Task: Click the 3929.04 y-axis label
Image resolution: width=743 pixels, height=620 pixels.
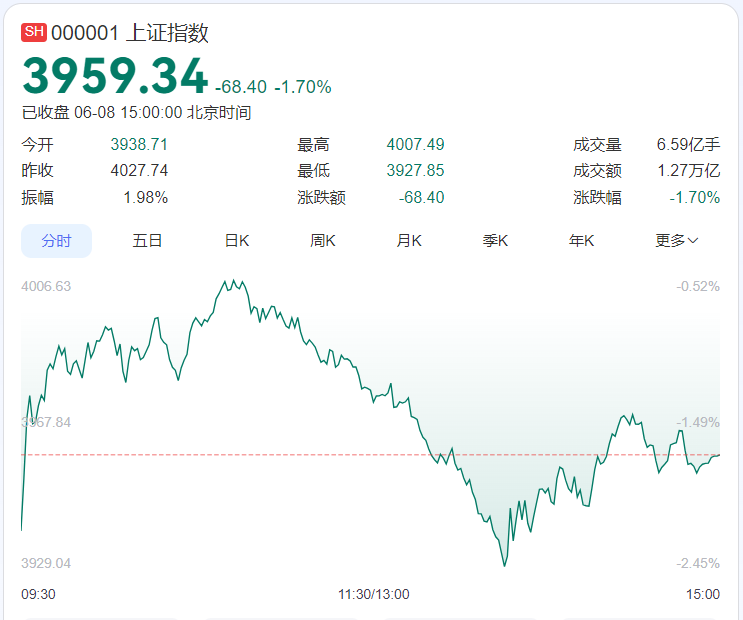Action: (x=46, y=563)
